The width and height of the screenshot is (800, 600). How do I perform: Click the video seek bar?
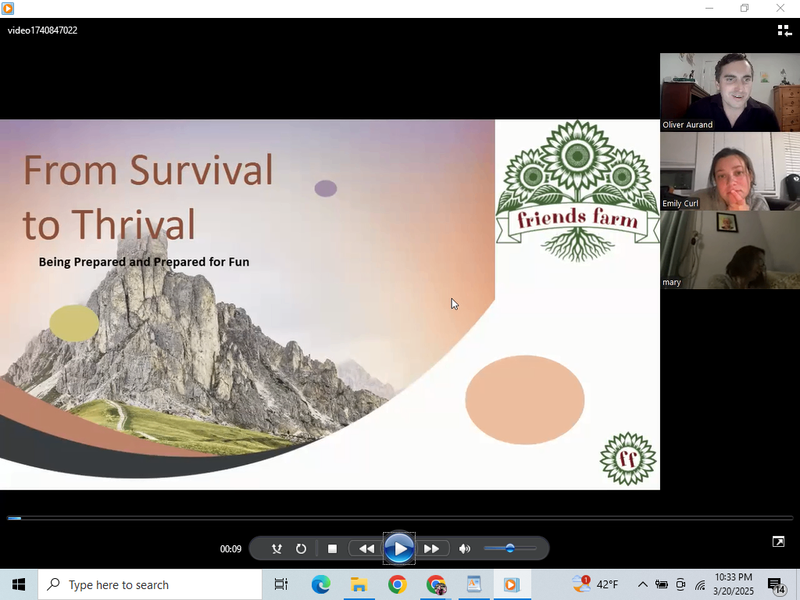tap(400, 518)
